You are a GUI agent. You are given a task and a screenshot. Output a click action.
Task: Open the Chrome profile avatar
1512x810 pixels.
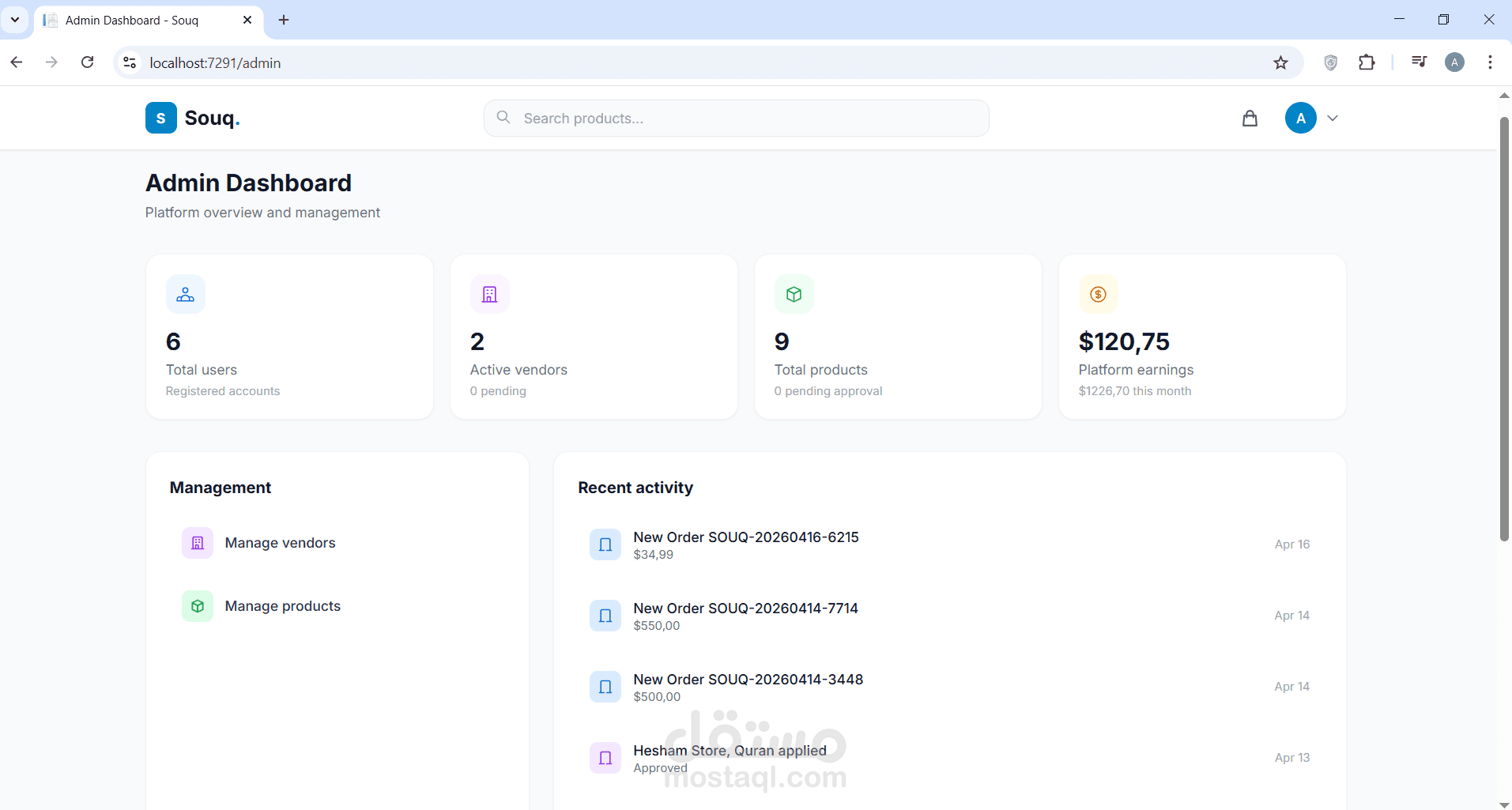coord(1454,62)
